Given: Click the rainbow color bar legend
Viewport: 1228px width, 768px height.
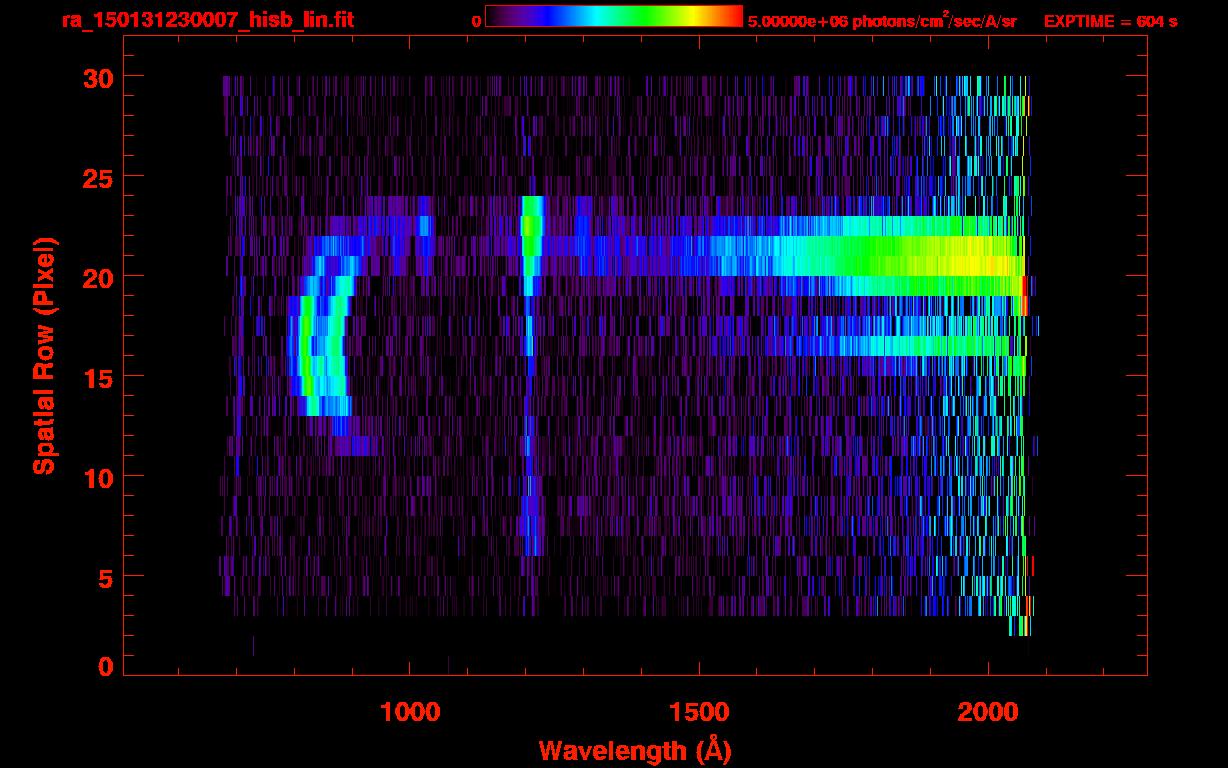Looking at the screenshot, I should click(614, 16).
